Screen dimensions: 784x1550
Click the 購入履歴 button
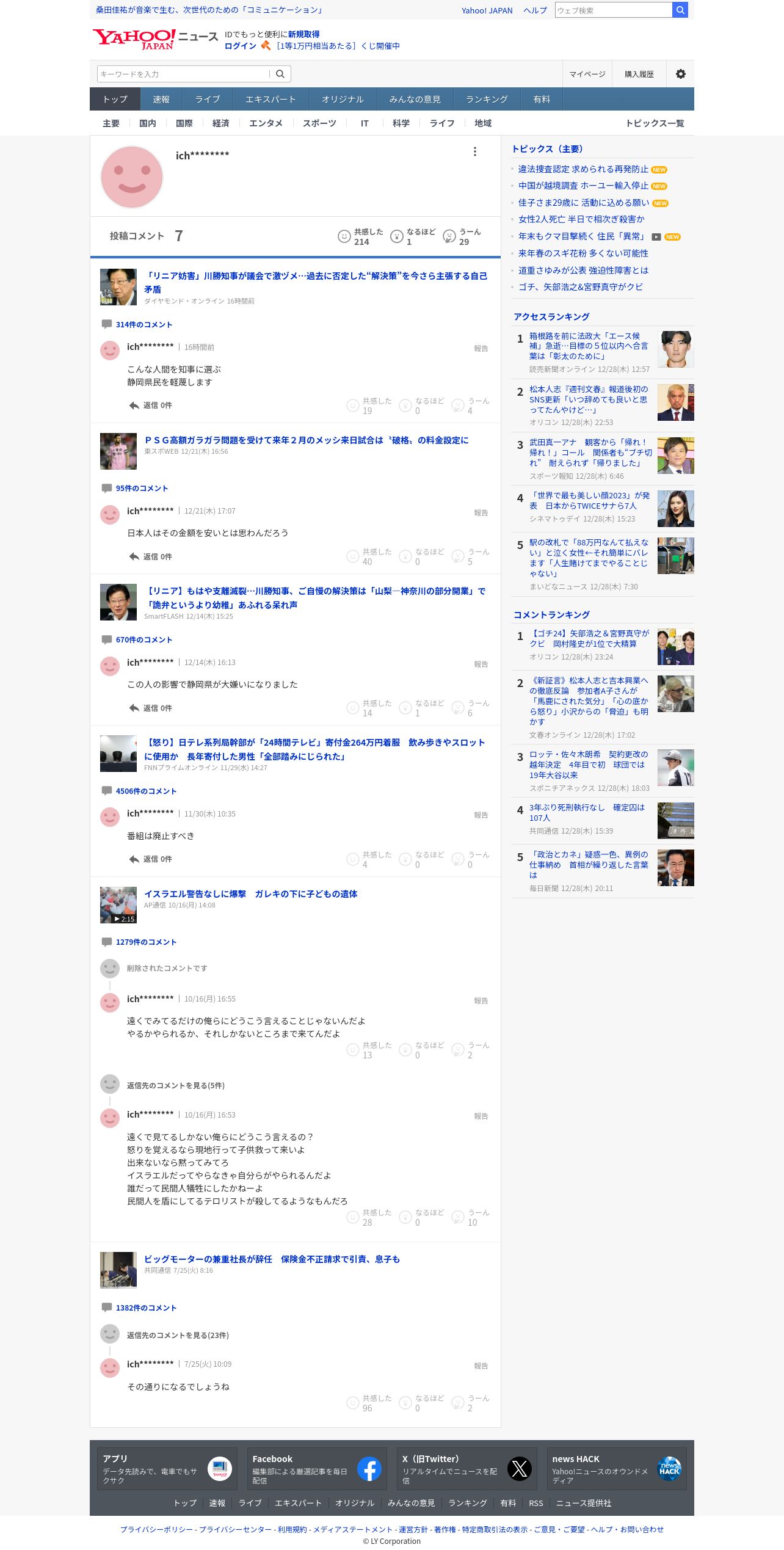(x=639, y=74)
